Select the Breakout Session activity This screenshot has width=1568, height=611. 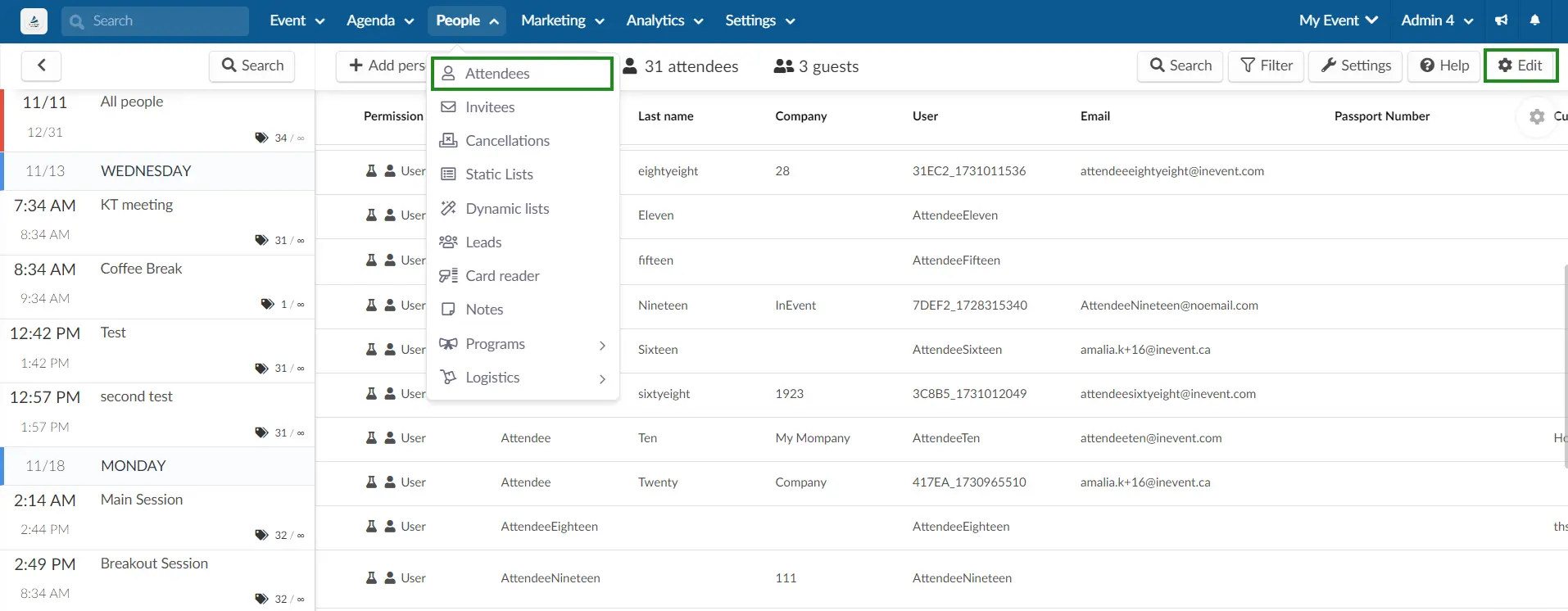click(157, 580)
